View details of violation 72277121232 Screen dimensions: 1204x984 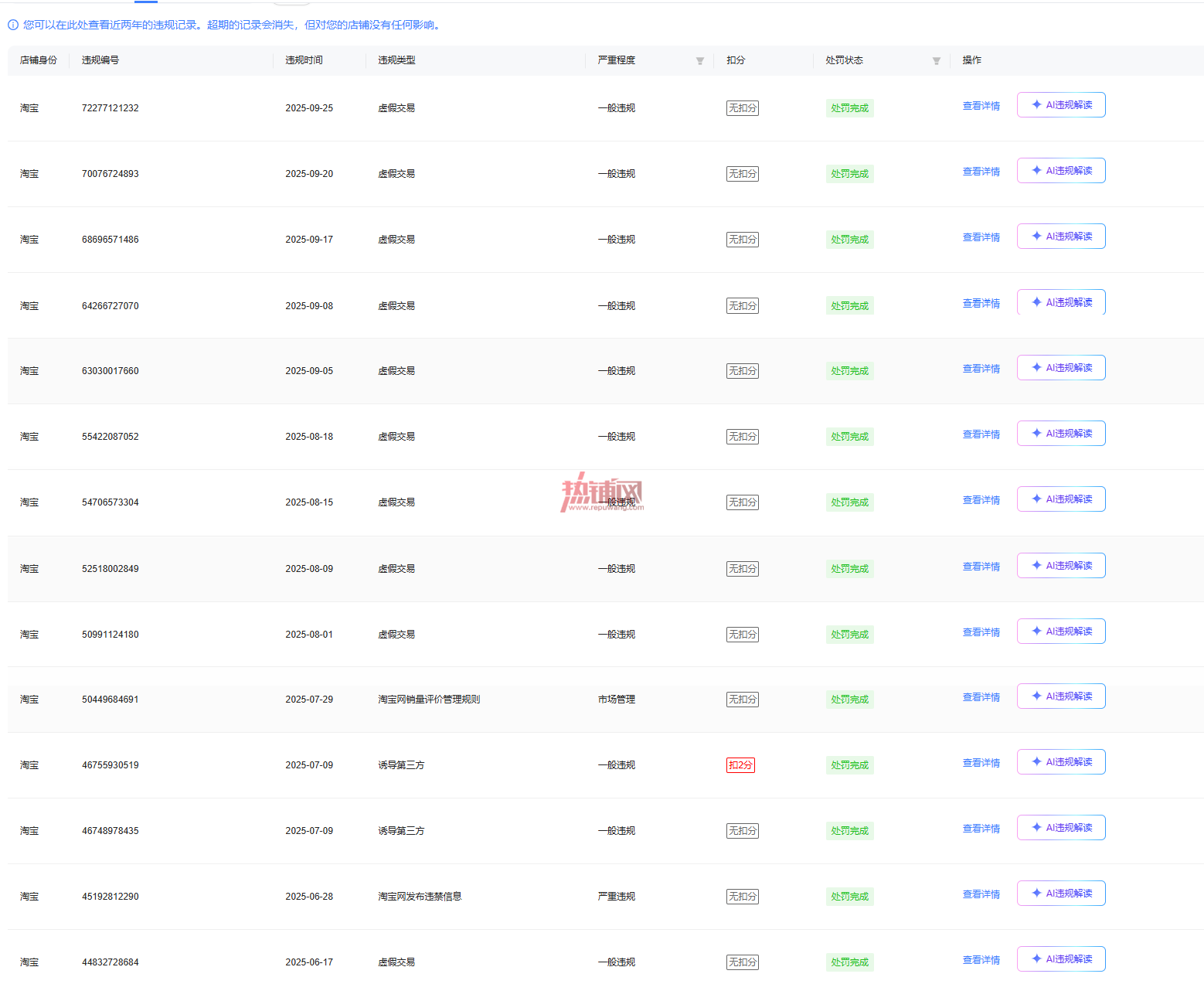pos(981,106)
